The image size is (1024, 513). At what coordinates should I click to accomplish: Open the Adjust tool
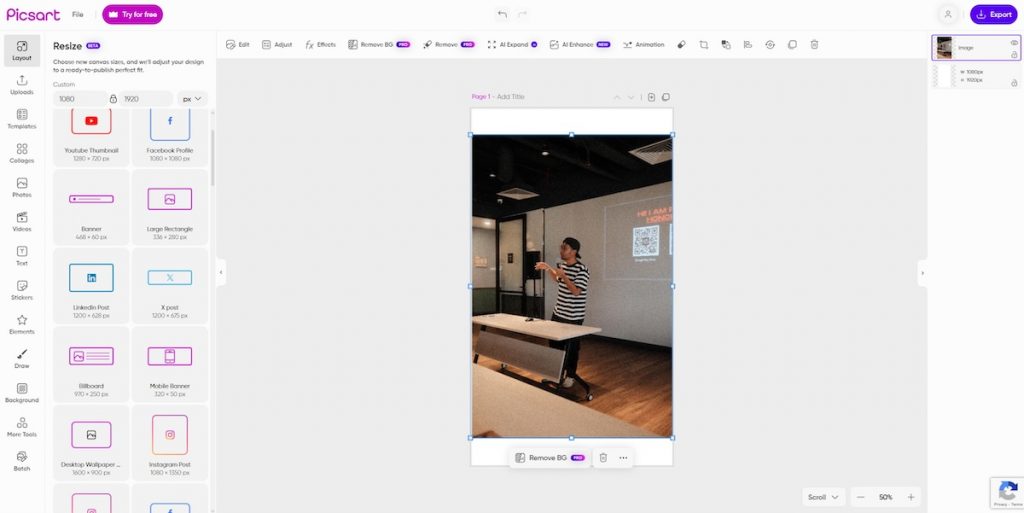tap(277, 44)
